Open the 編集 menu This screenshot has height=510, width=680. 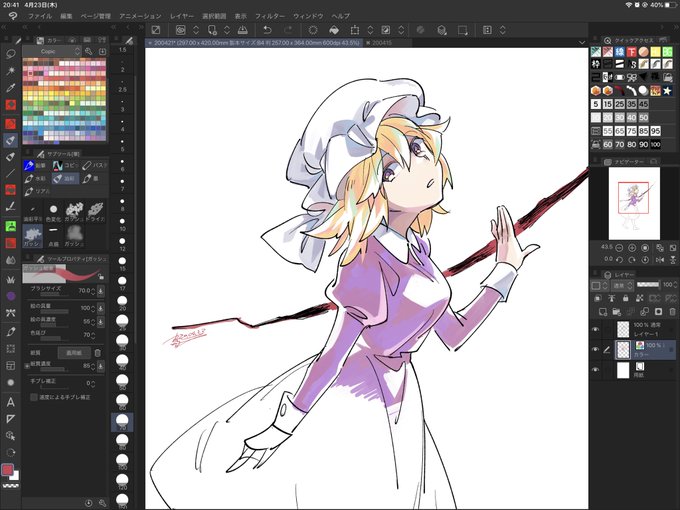(x=66, y=16)
